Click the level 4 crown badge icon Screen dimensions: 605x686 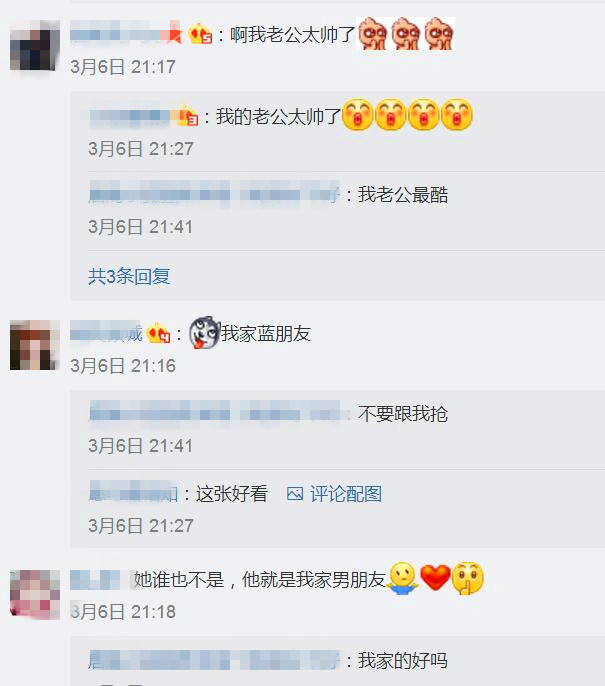click(158, 334)
